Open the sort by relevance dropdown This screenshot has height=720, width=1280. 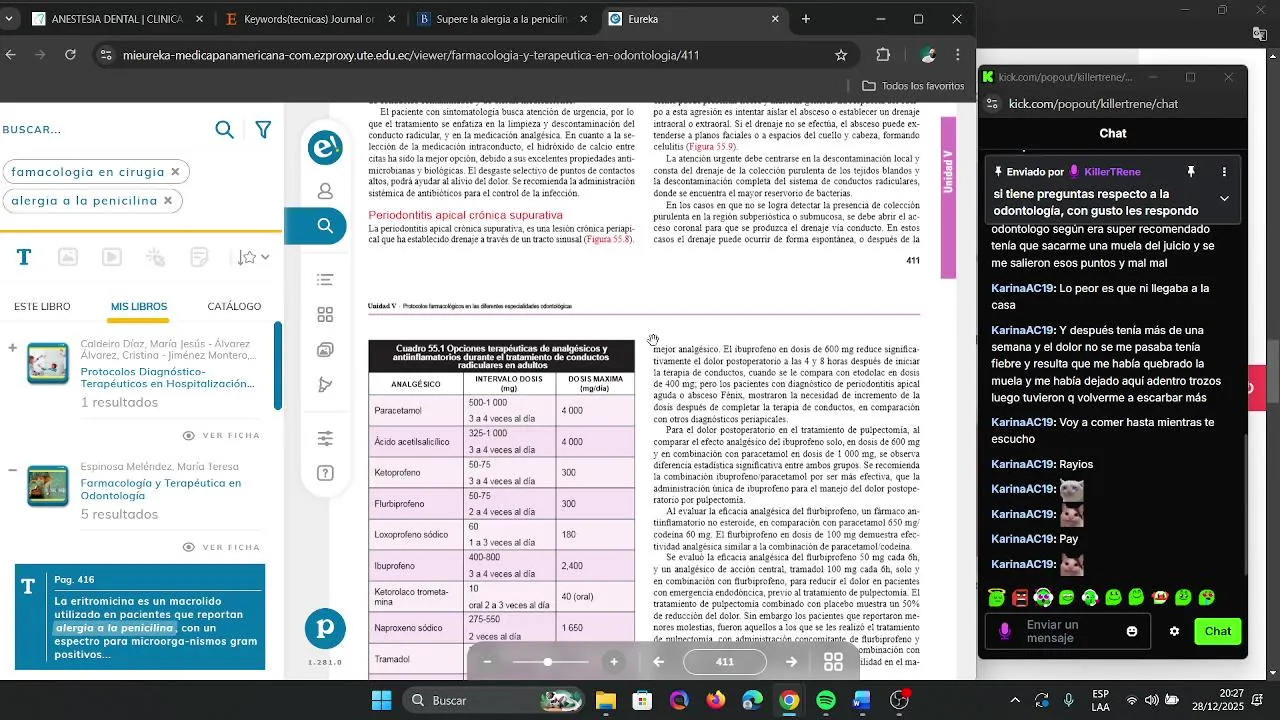(254, 257)
